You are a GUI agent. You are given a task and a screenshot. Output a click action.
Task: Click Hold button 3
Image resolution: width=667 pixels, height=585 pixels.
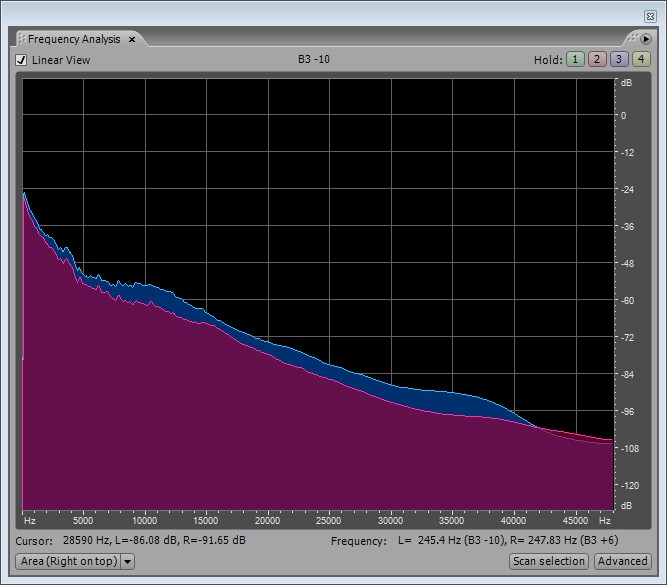[619, 59]
